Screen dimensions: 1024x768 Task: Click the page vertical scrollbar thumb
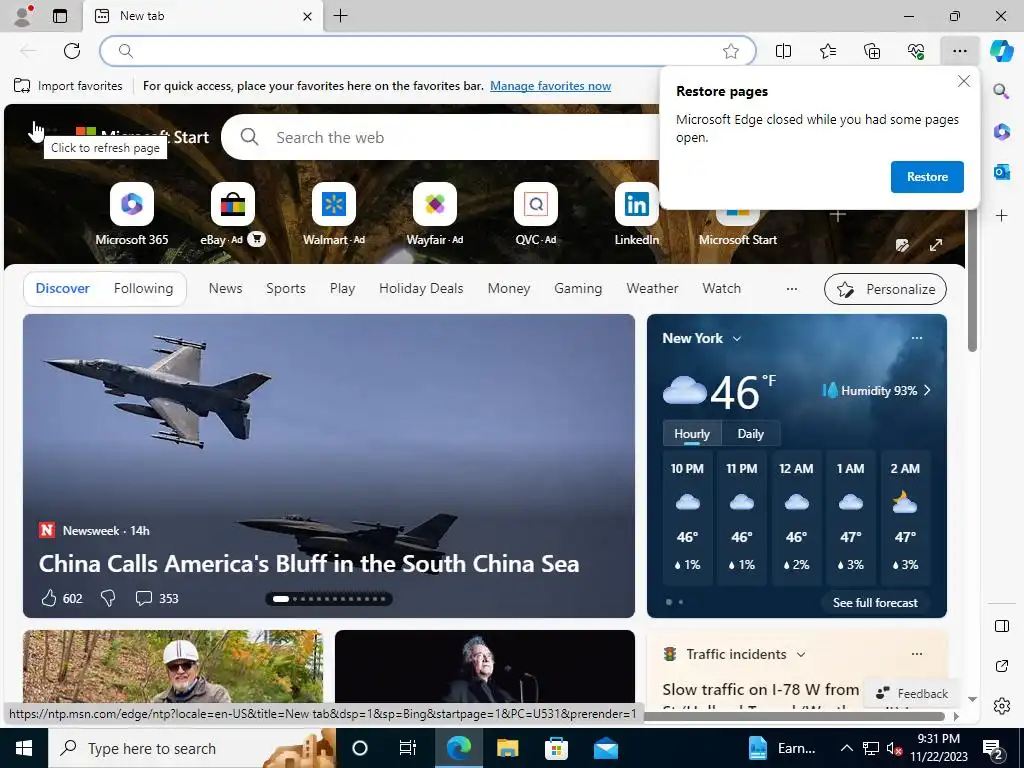(972, 281)
